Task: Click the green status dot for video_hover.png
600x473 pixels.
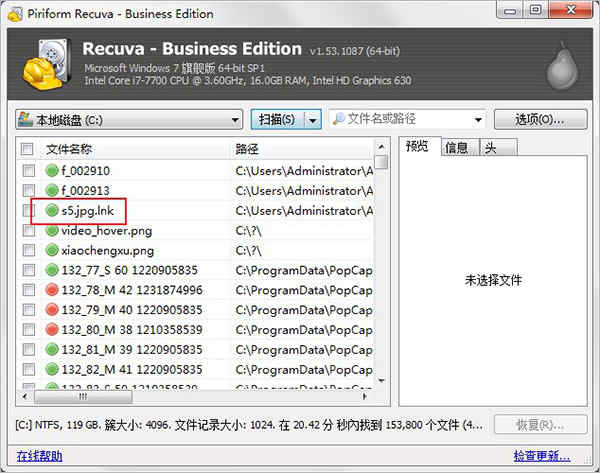Action: point(52,230)
